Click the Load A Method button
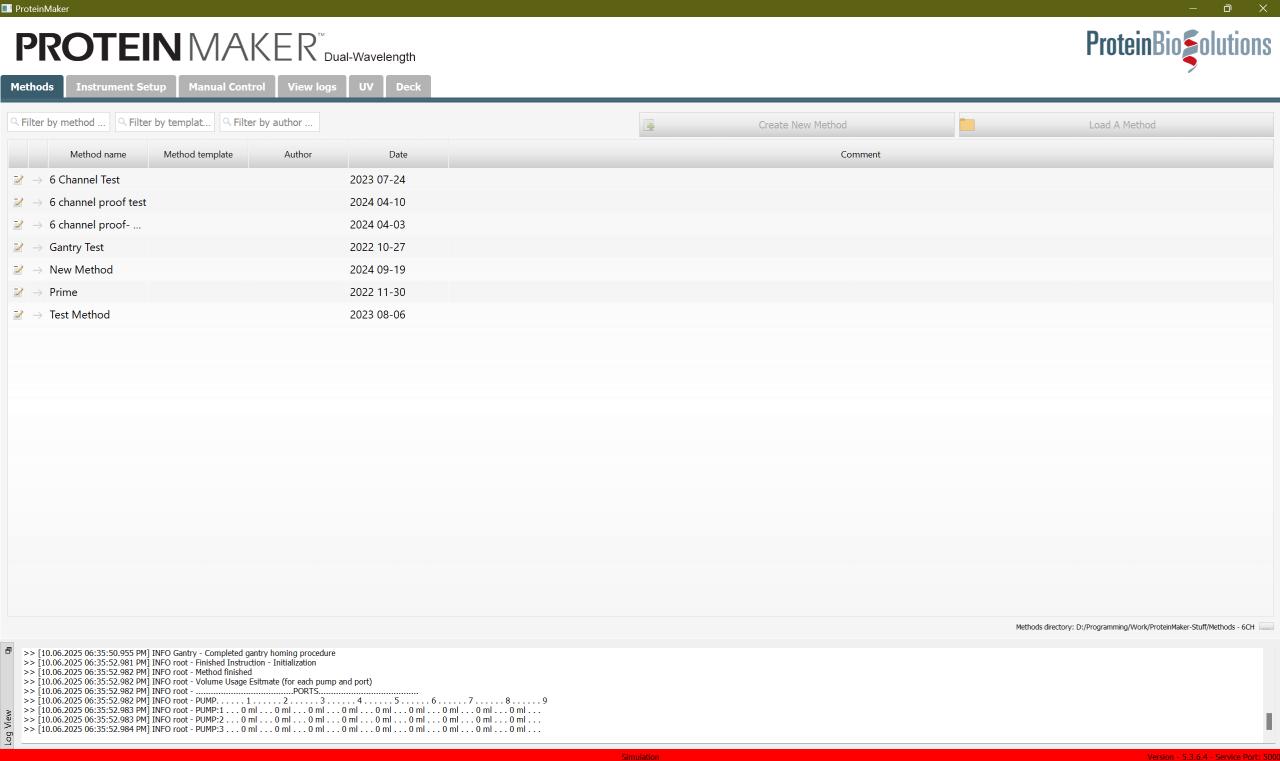This screenshot has width=1280, height=761. [1116, 125]
